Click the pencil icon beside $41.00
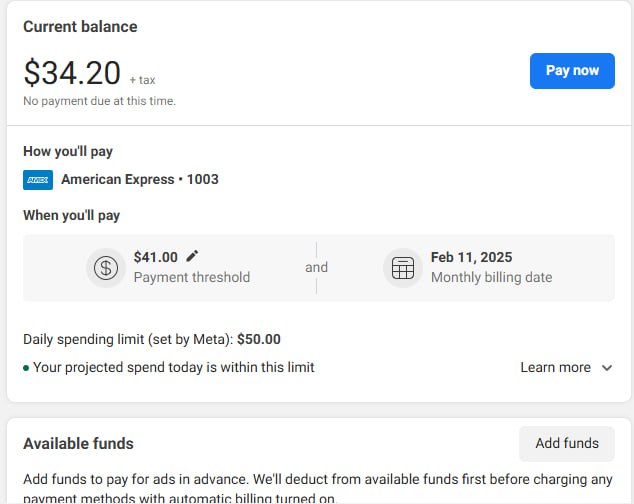This screenshot has height=504, width=634. coord(192,257)
